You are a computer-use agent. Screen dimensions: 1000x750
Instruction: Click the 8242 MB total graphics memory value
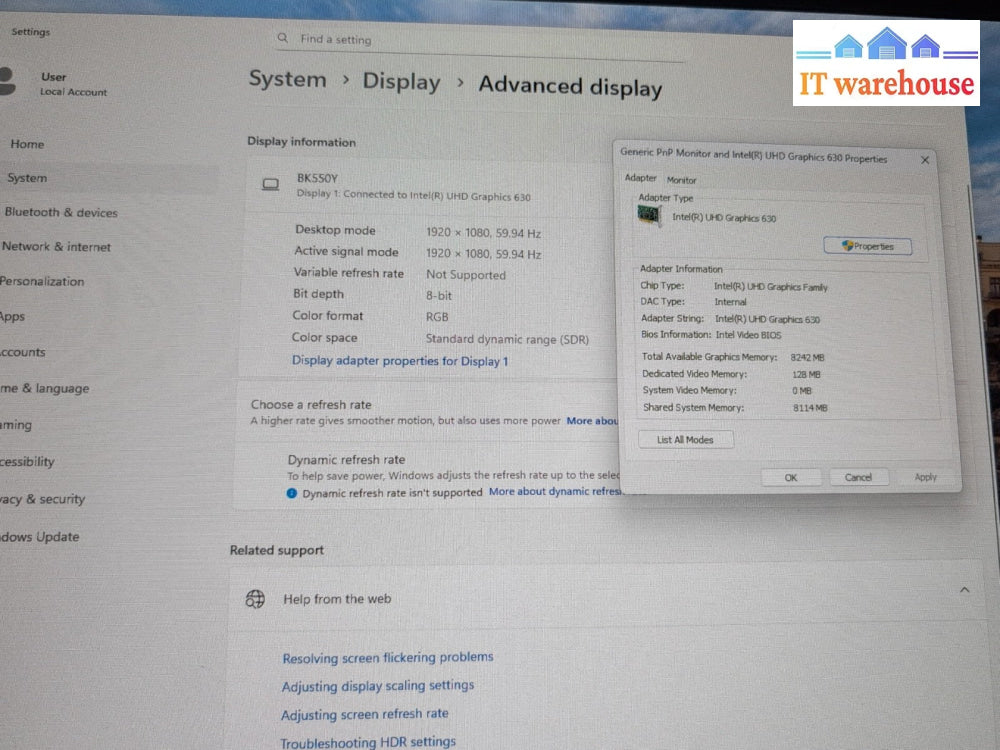(x=807, y=358)
